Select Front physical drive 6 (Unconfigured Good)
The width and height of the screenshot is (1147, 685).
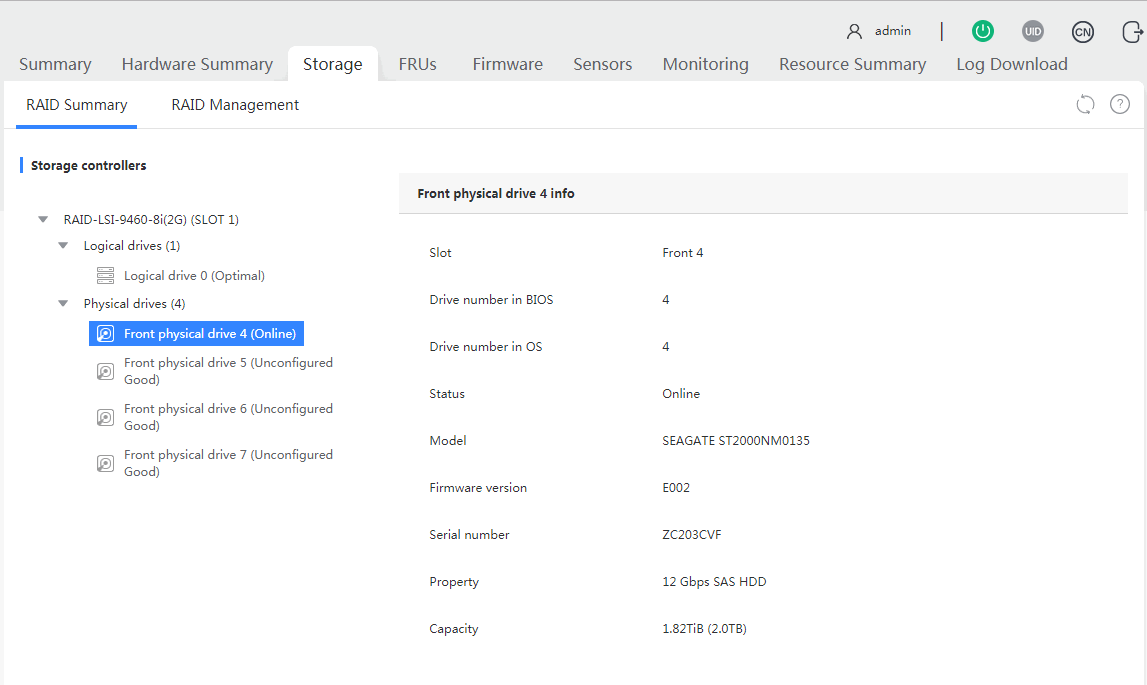(228, 417)
